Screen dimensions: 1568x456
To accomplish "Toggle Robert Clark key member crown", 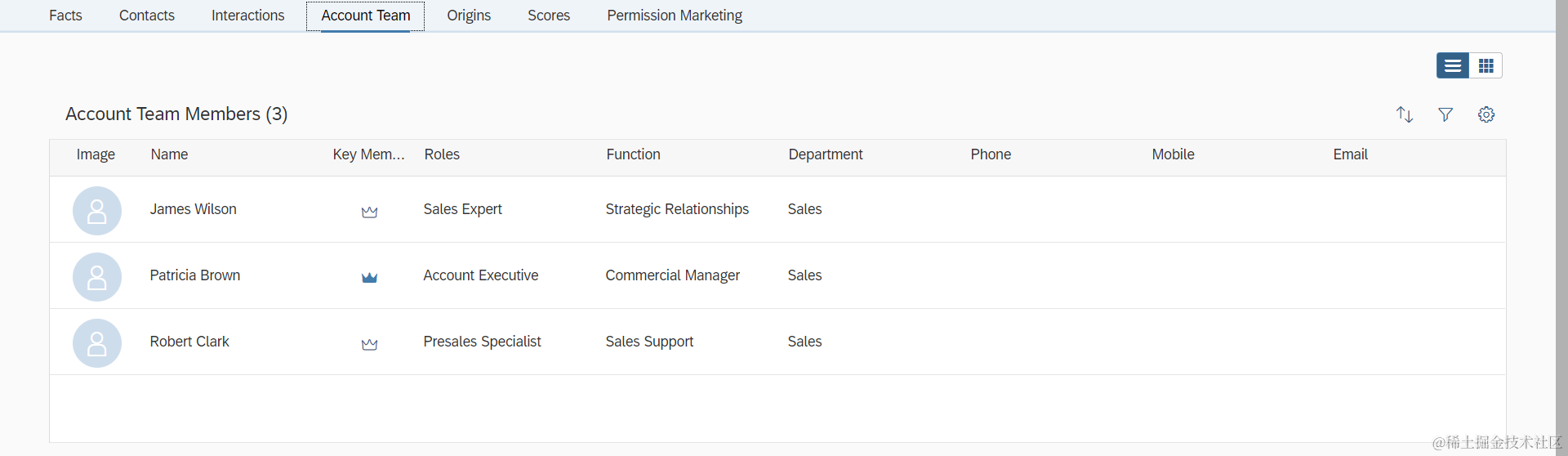I will pos(369,344).
